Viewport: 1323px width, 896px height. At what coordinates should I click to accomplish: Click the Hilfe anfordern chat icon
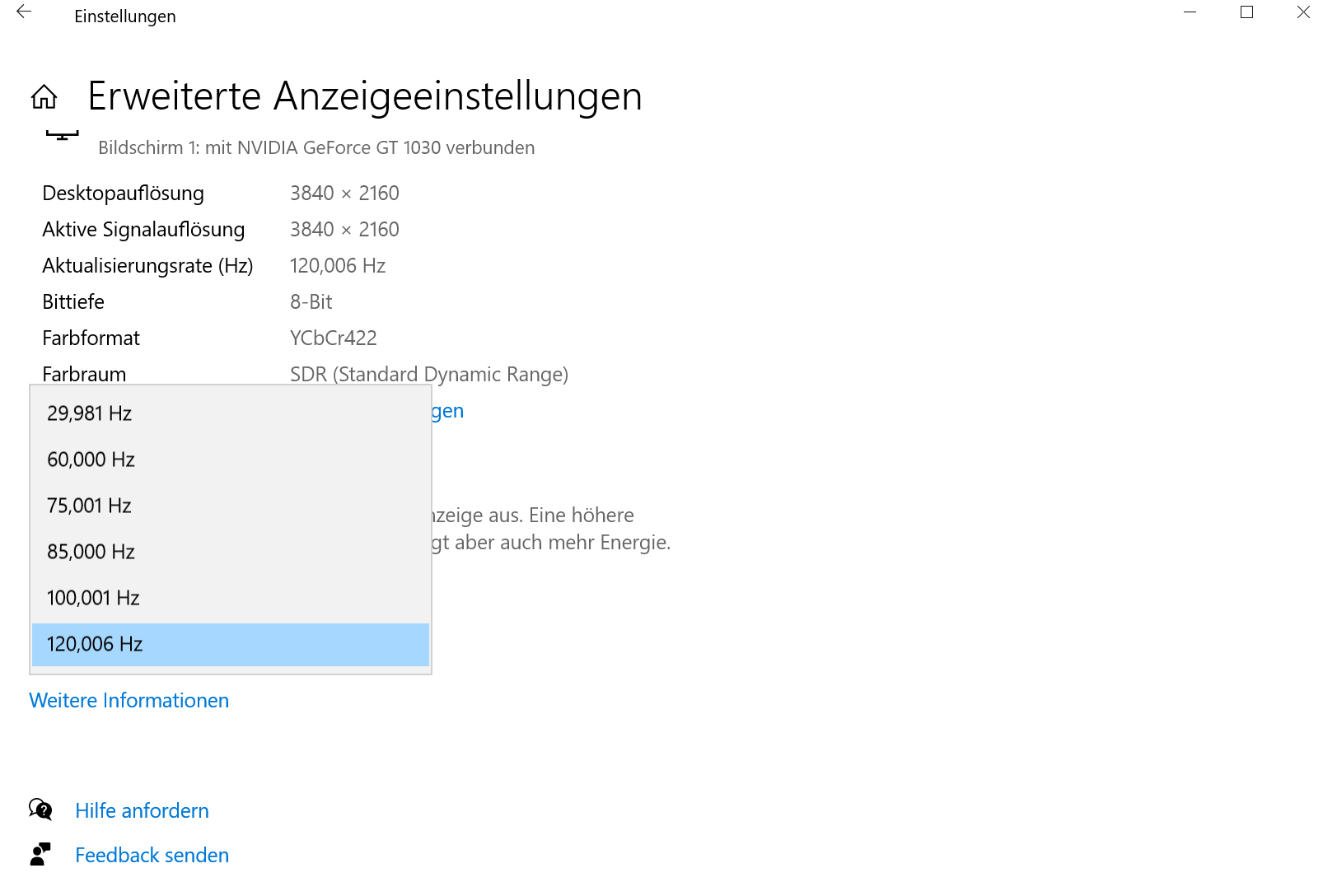[40, 810]
